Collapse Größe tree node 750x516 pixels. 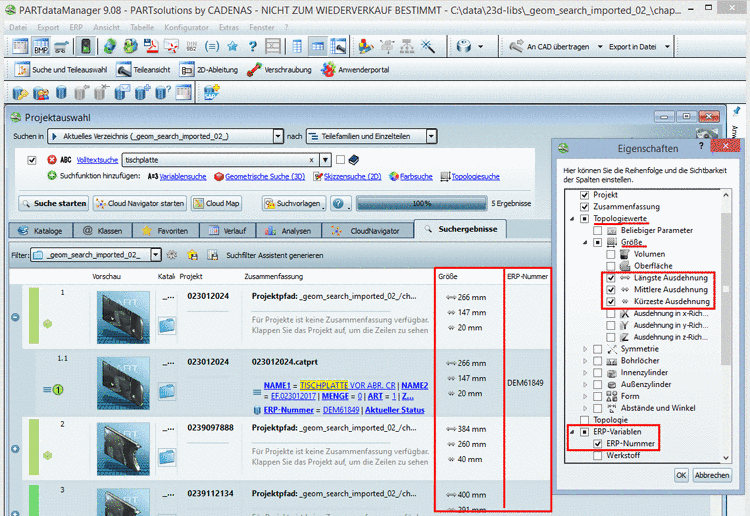585,242
